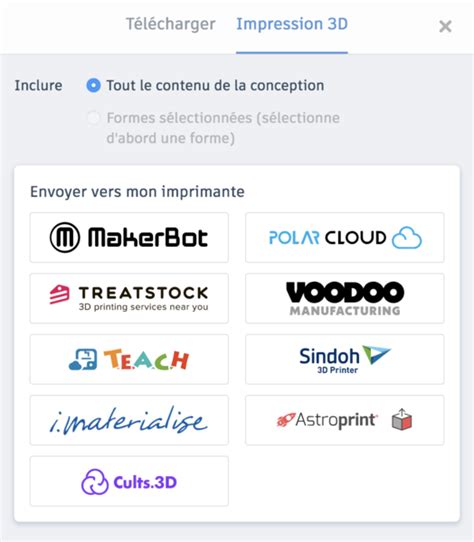
Task: Select the MakerBot printer option
Action: click(129, 237)
